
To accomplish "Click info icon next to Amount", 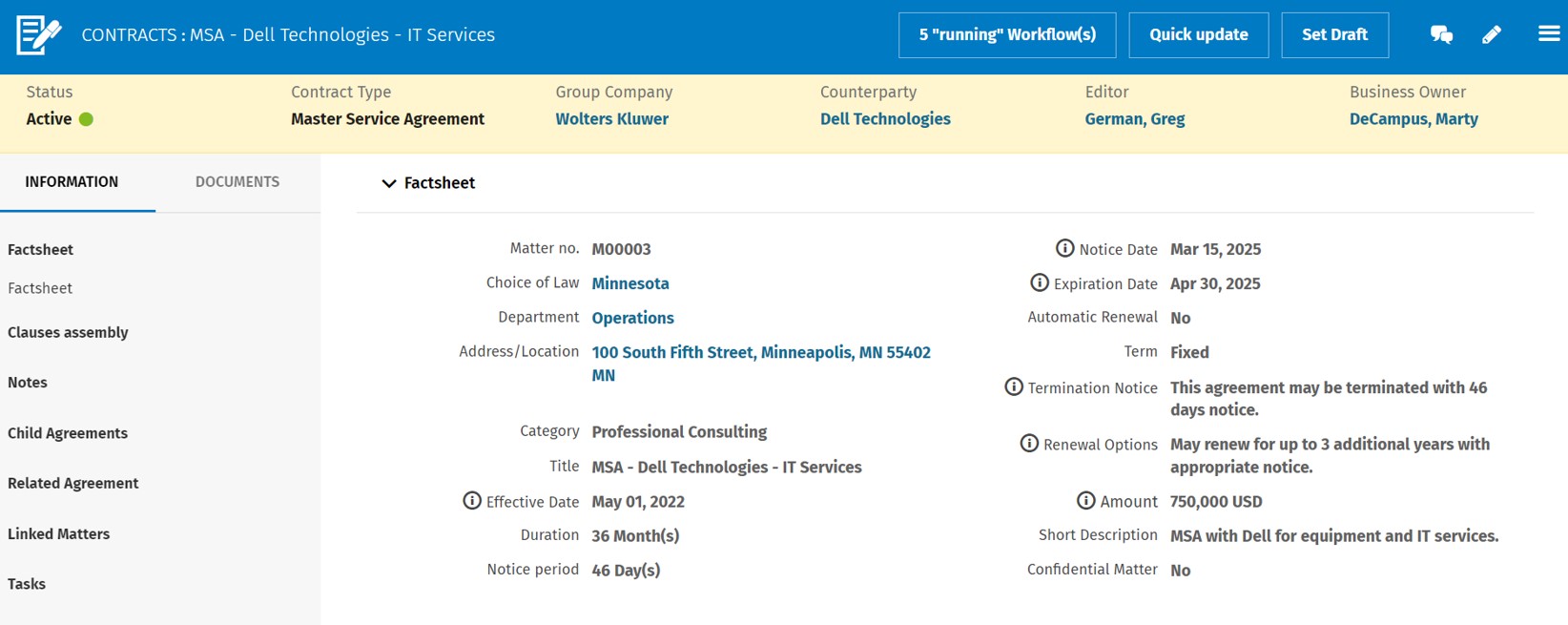I will point(1085,501).
